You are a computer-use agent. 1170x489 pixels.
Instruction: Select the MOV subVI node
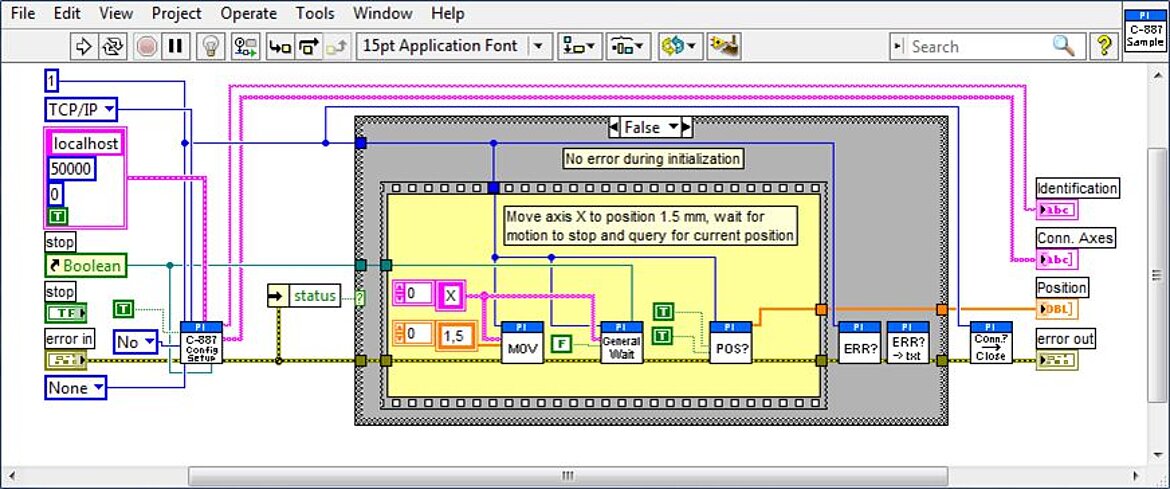click(522, 343)
